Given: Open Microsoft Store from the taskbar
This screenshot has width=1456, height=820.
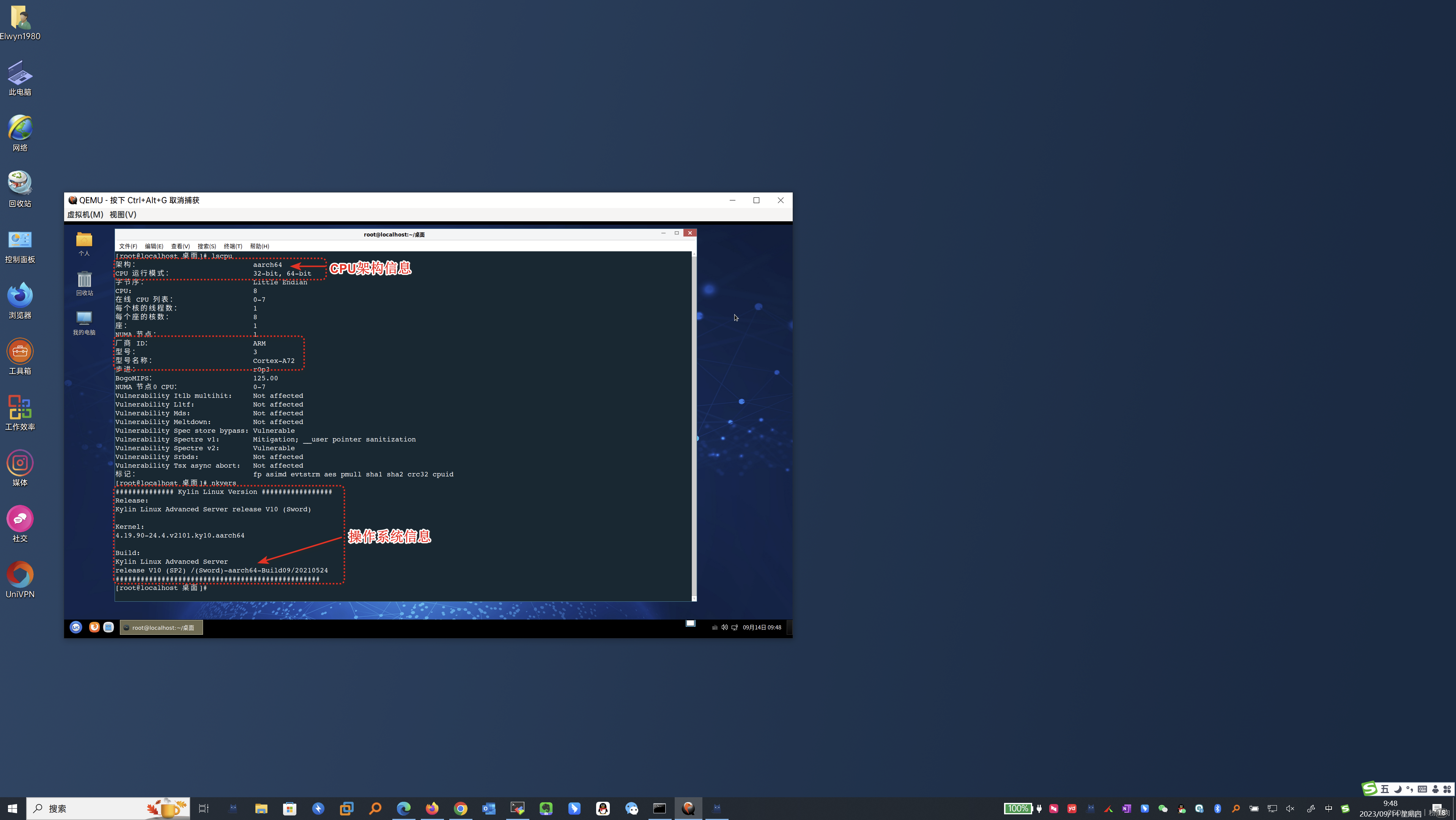Looking at the screenshot, I should [x=290, y=809].
